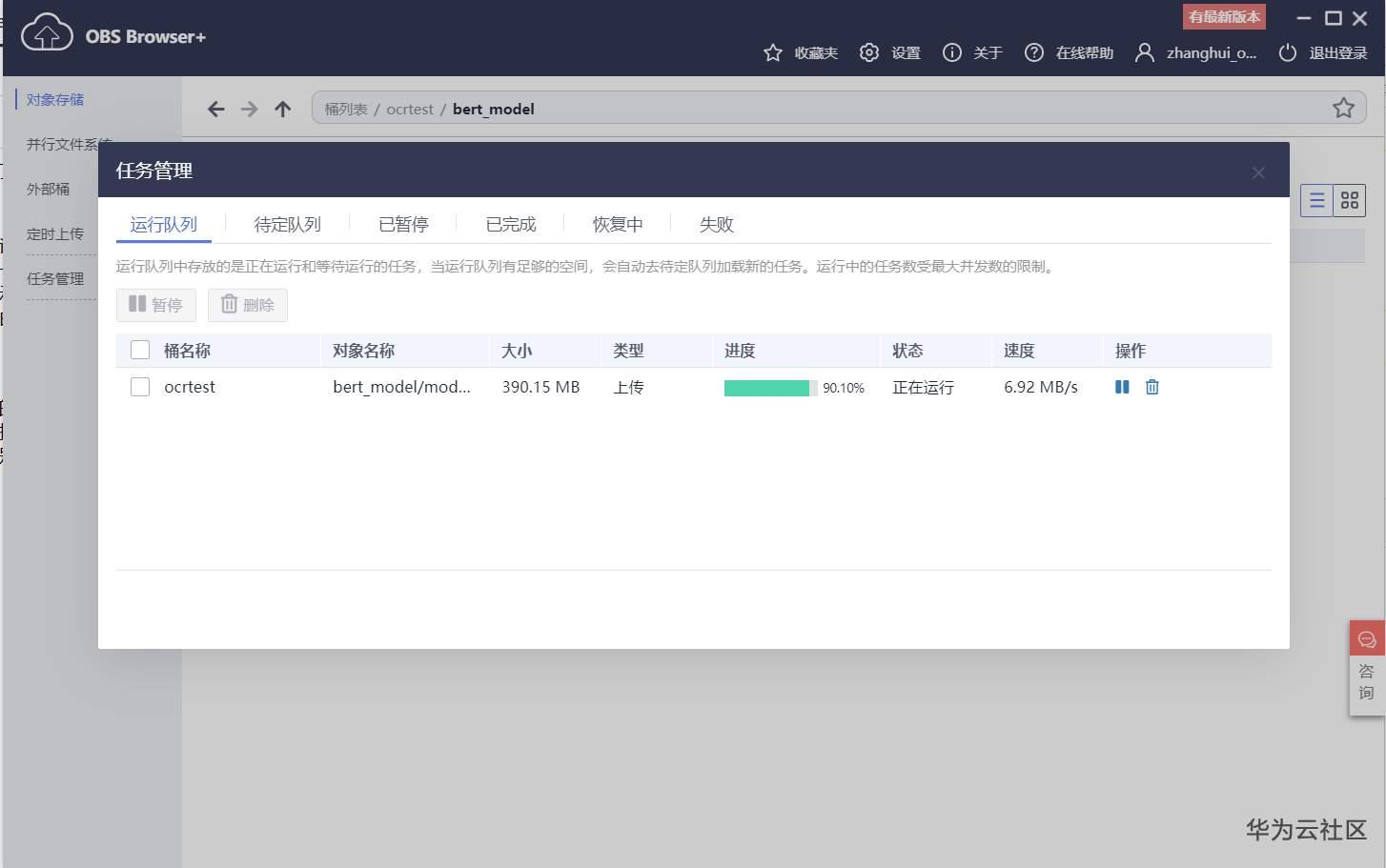Click the 6.92 MB/s speed cell
The height and width of the screenshot is (868, 1386).
(x=1041, y=387)
